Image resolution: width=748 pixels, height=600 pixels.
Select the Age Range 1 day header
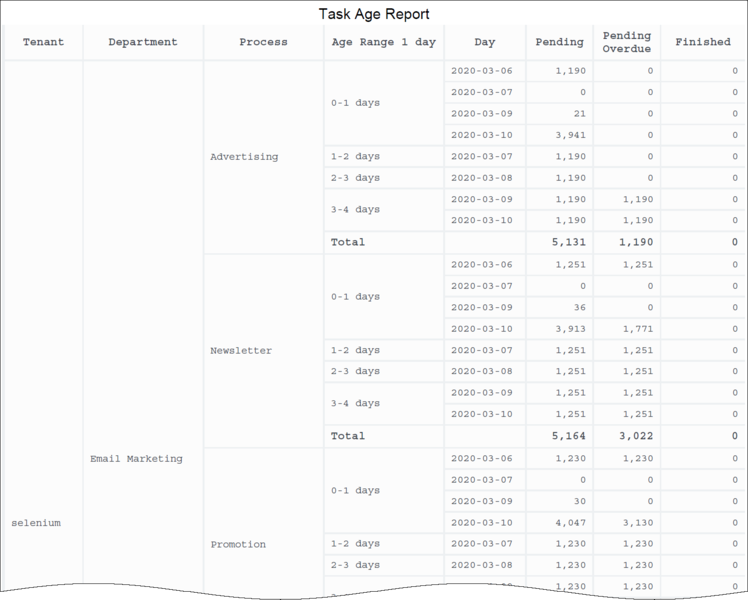tap(384, 42)
